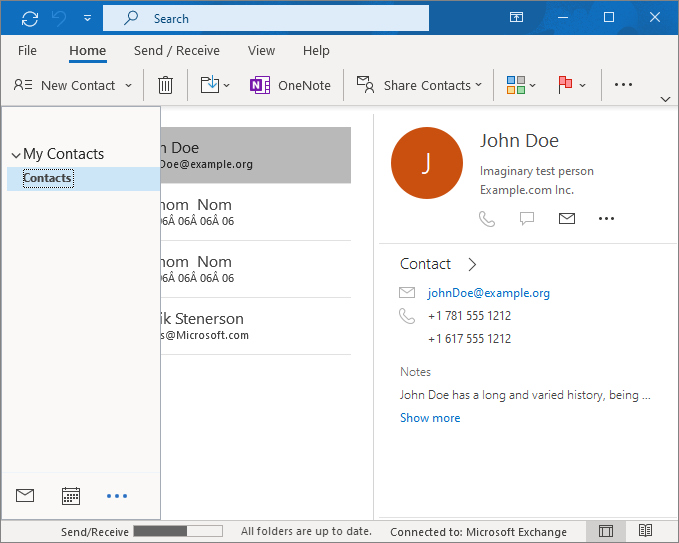Click the orange J avatar for John Doe
This screenshot has width=679, height=543.
[x=427, y=163]
